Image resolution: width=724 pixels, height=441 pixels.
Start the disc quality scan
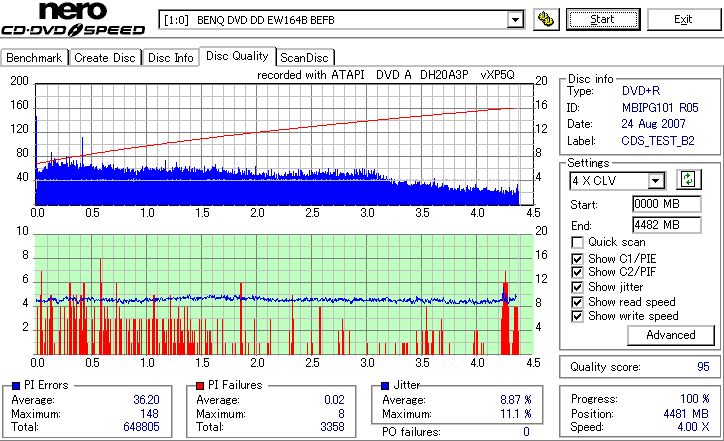pos(603,19)
